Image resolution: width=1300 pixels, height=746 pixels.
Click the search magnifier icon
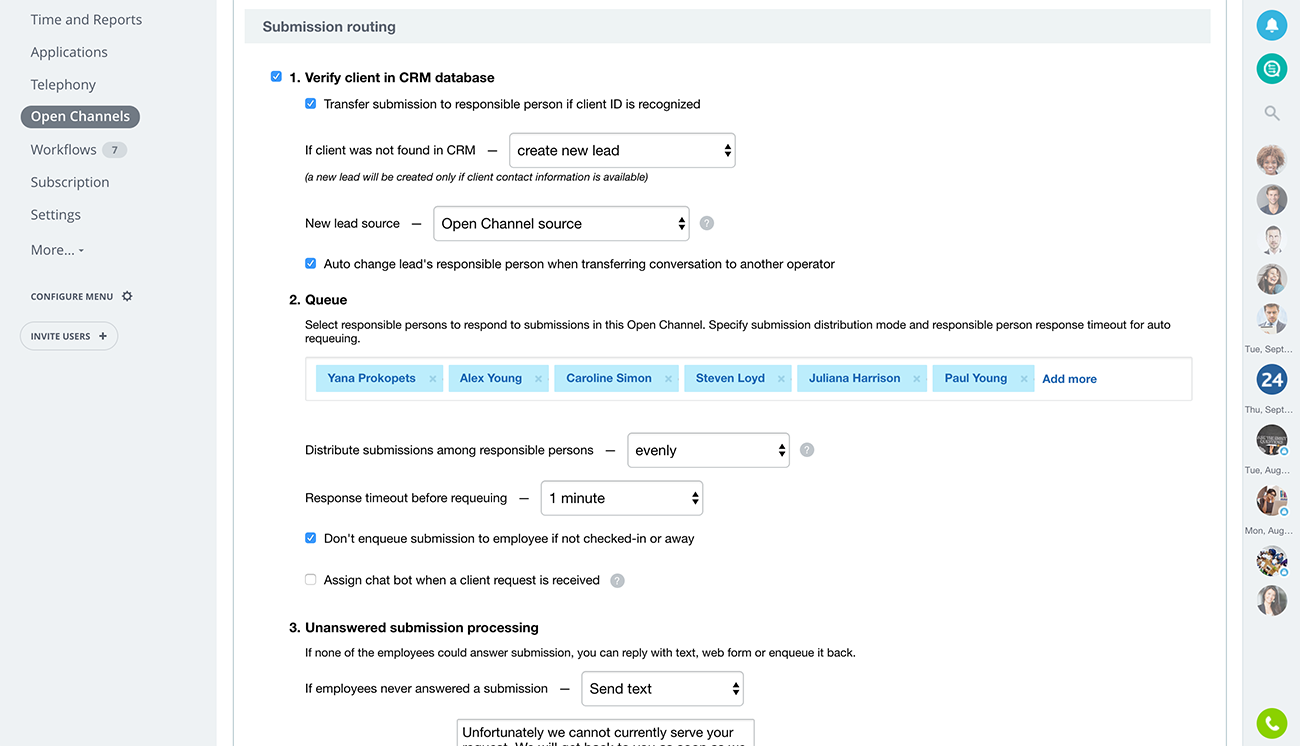(x=1271, y=113)
